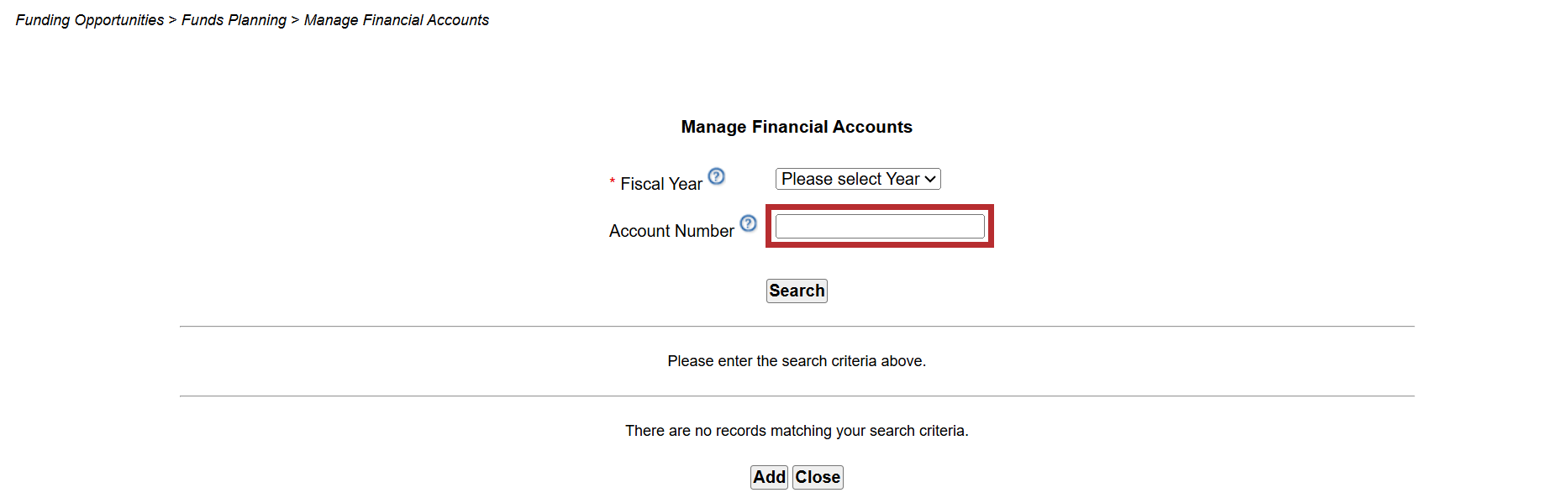
Task: Click the 'no records matching' message
Action: [x=797, y=431]
